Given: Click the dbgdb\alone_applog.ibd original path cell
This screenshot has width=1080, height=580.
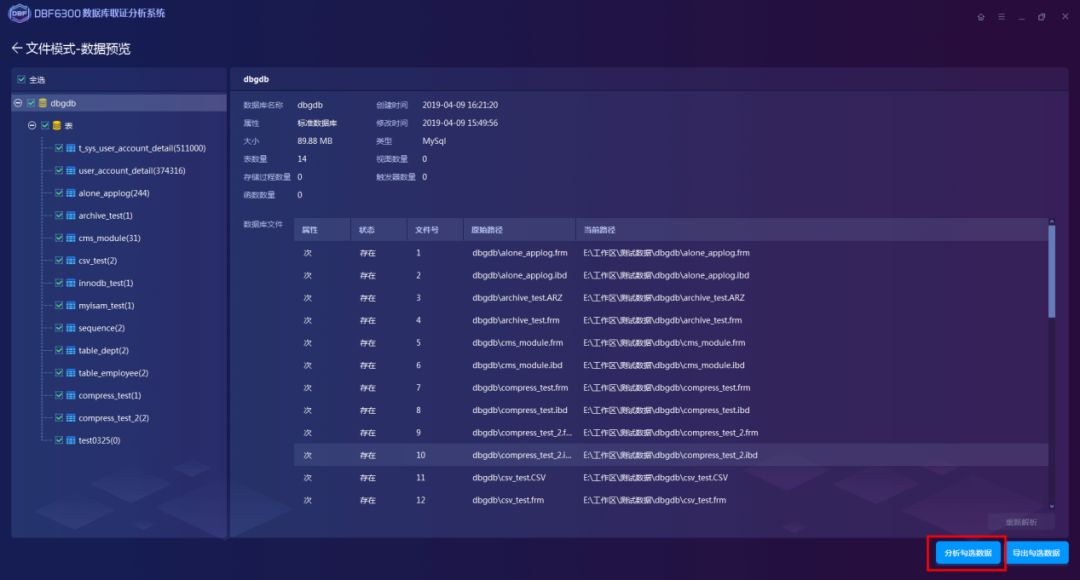Looking at the screenshot, I should [x=519, y=276].
